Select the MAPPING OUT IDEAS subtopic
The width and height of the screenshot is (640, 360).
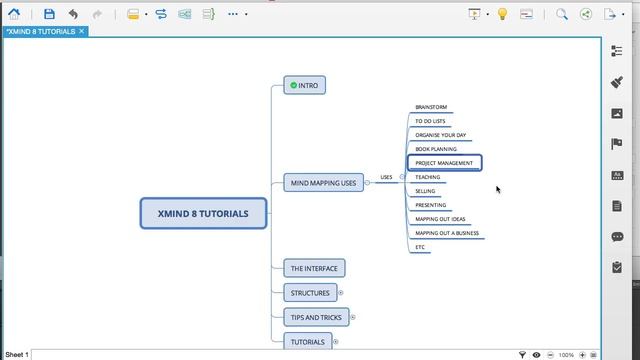pos(440,219)
